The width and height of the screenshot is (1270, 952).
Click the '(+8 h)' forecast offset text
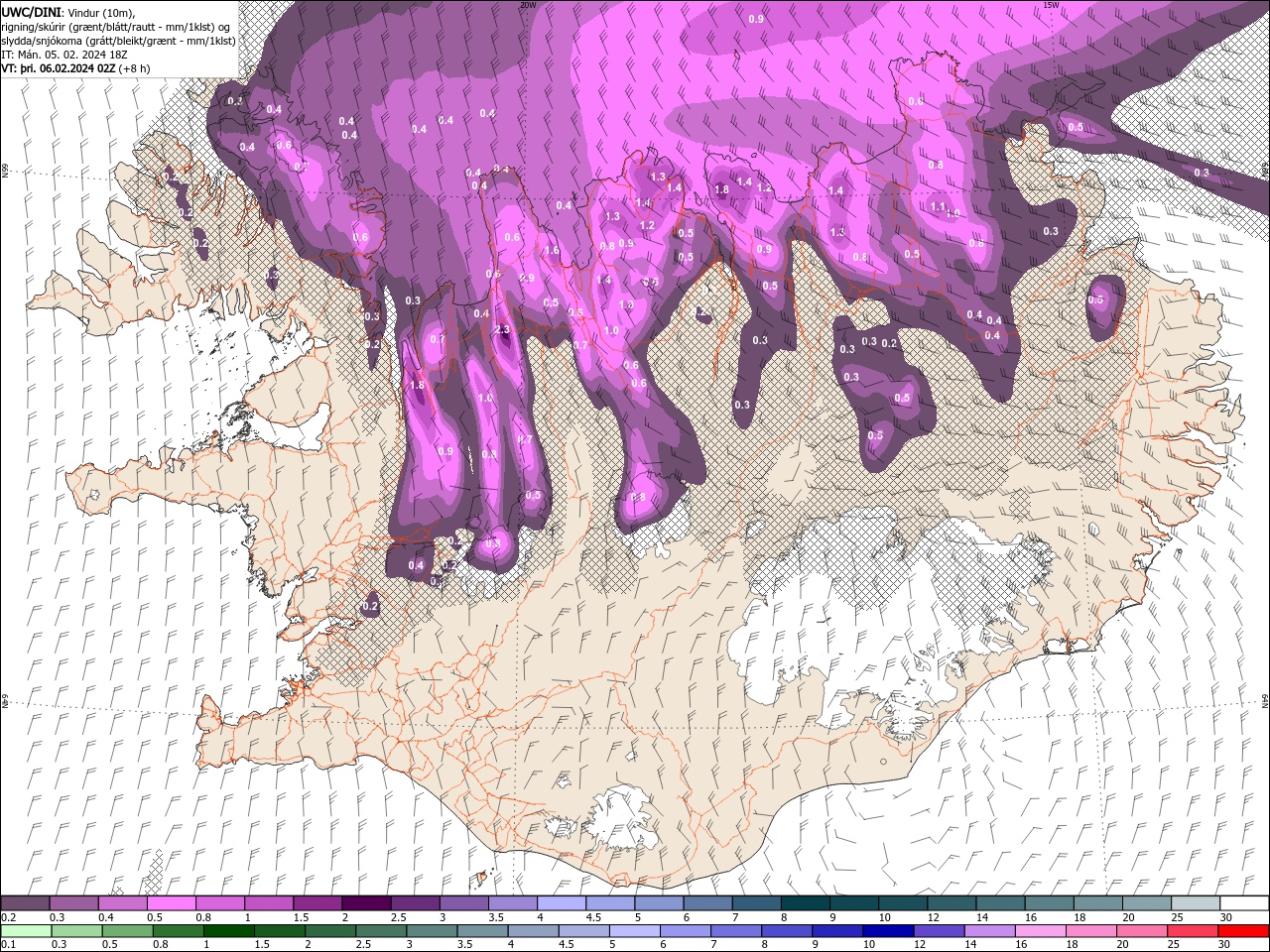tap(134, 68)
